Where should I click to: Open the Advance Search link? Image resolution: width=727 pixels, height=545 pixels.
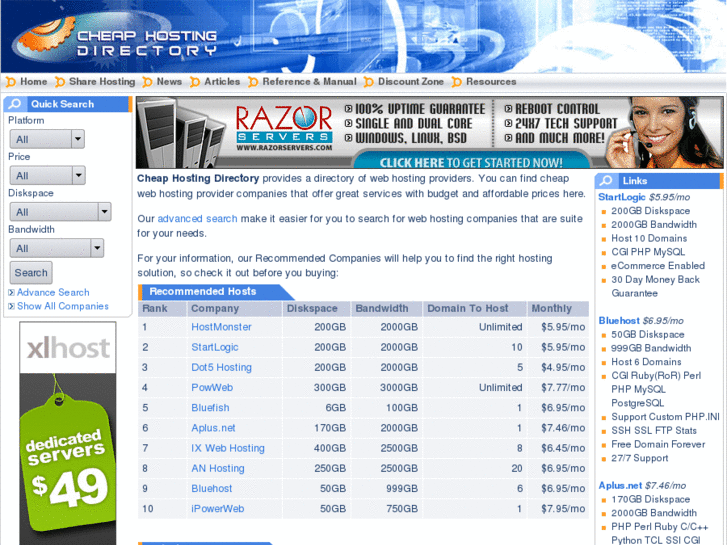53,293
